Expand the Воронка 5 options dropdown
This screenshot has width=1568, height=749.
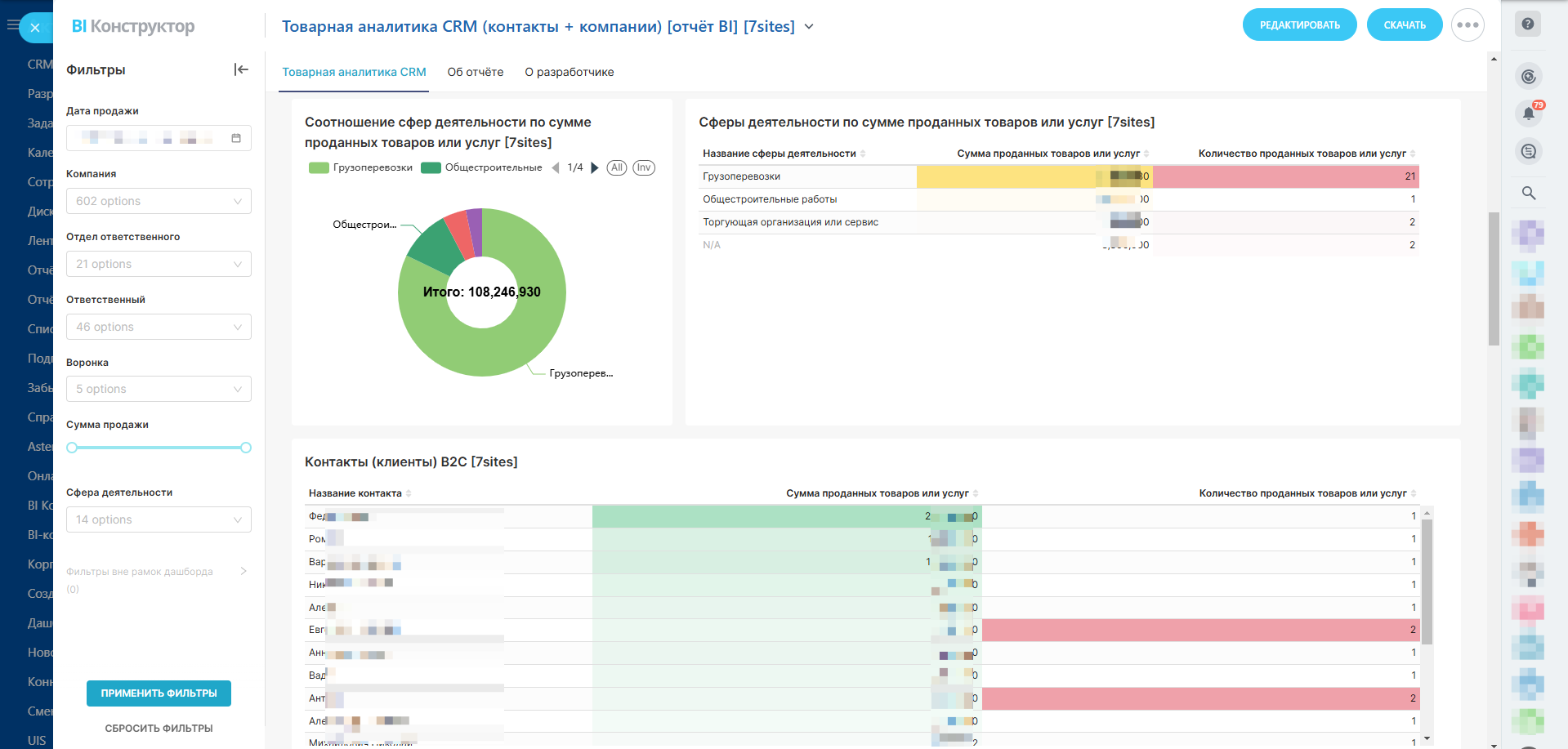[x=159, y=389]
